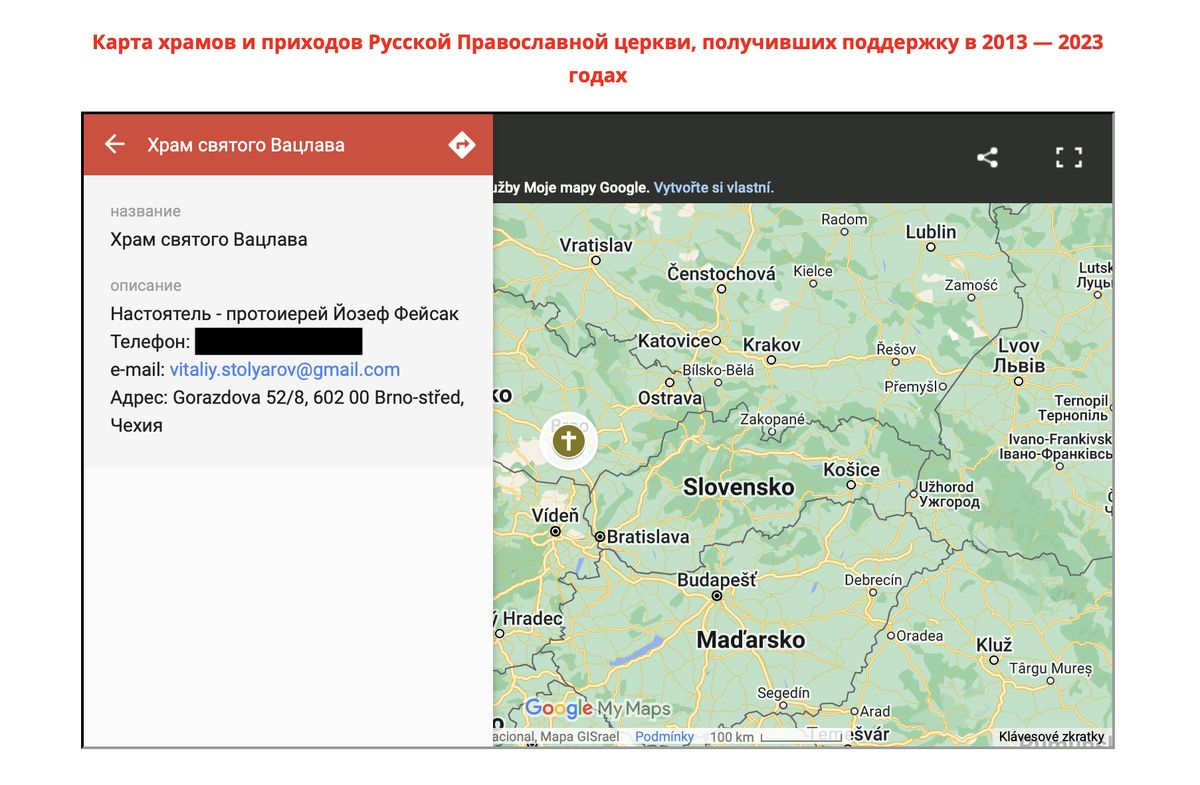Click the back arrow in the panel header
This screenshot has height=785, width=1200.
pyautogui.click(x=115, y=144)
